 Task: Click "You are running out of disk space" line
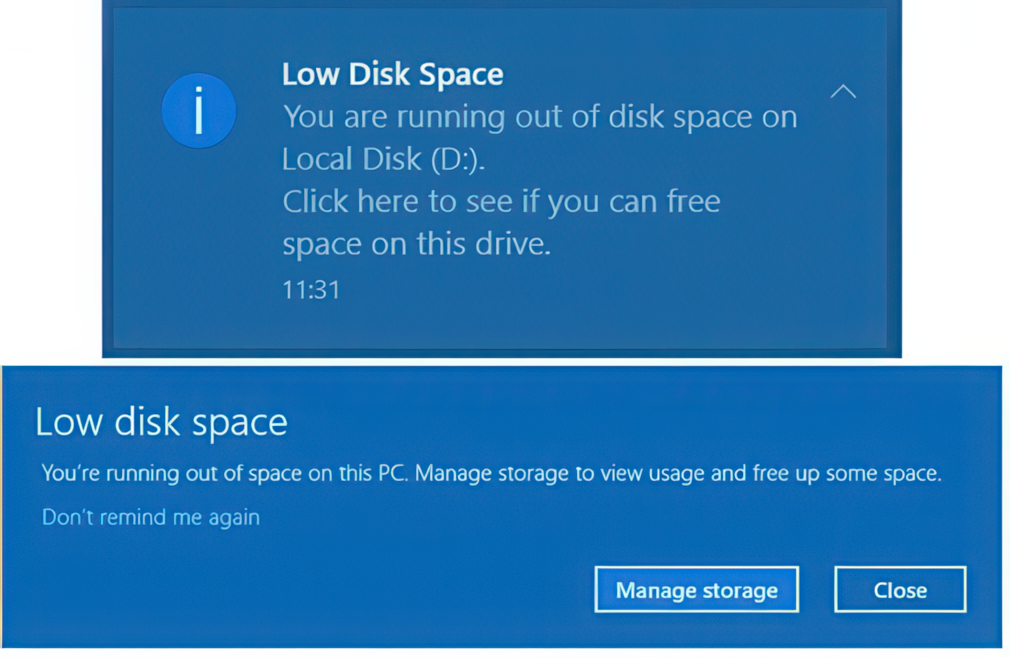[x=539, y=117]
